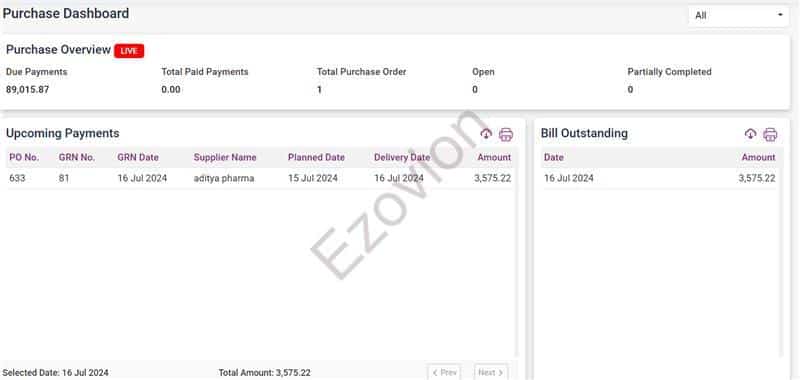
Task: Print the Upcoming Payments table
Action: point(506,135)
